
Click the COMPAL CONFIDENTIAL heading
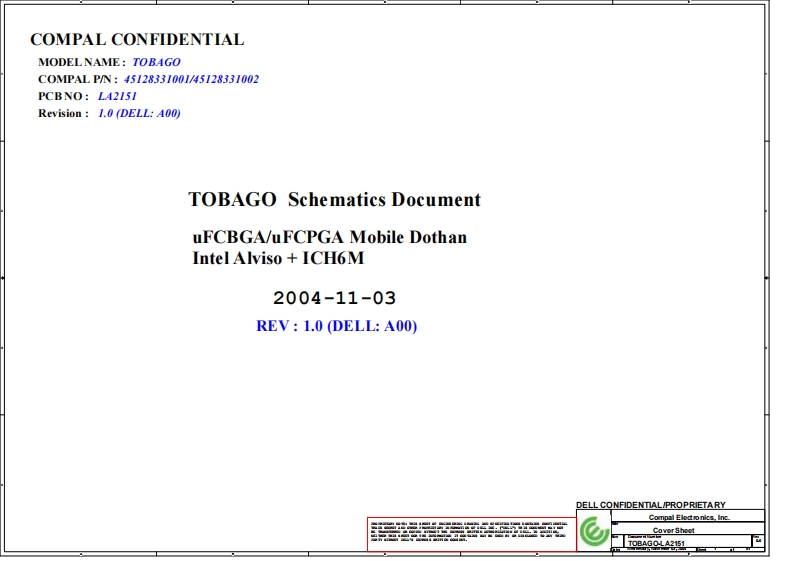click(137, 40)
